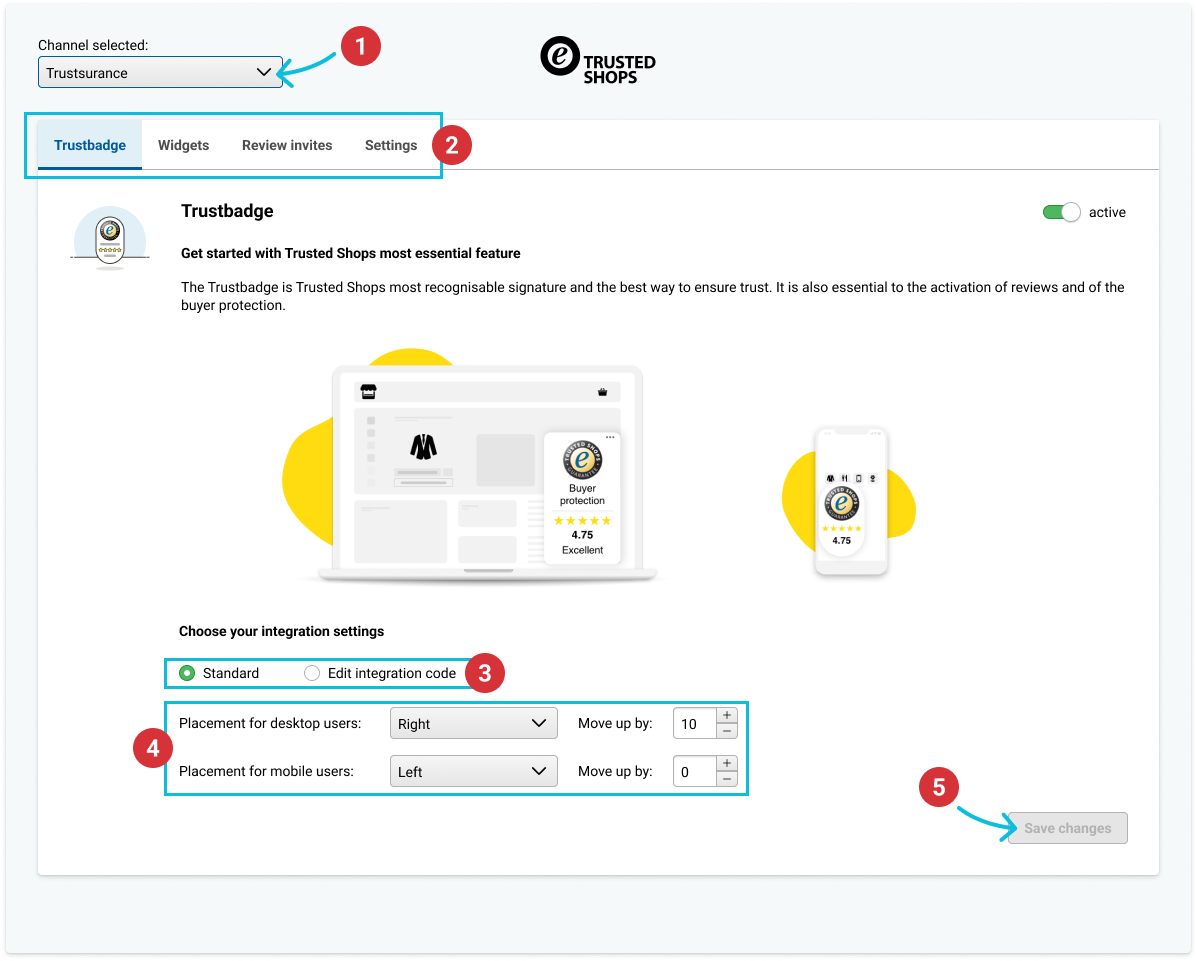Viewport: 1197px width, 961px height.
Task: Click the 'Placement for mobile users:' label
Action: coord(266,772)
